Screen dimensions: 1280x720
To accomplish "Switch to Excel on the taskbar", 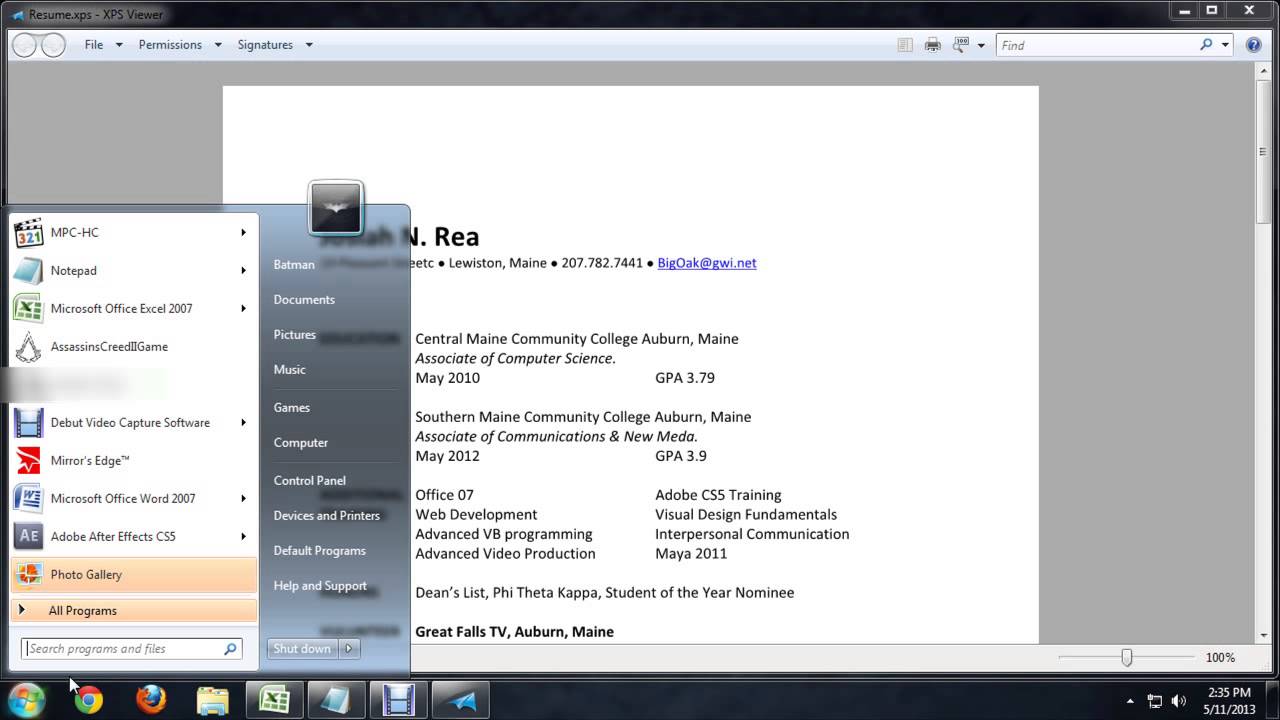I will coord(275,700).
